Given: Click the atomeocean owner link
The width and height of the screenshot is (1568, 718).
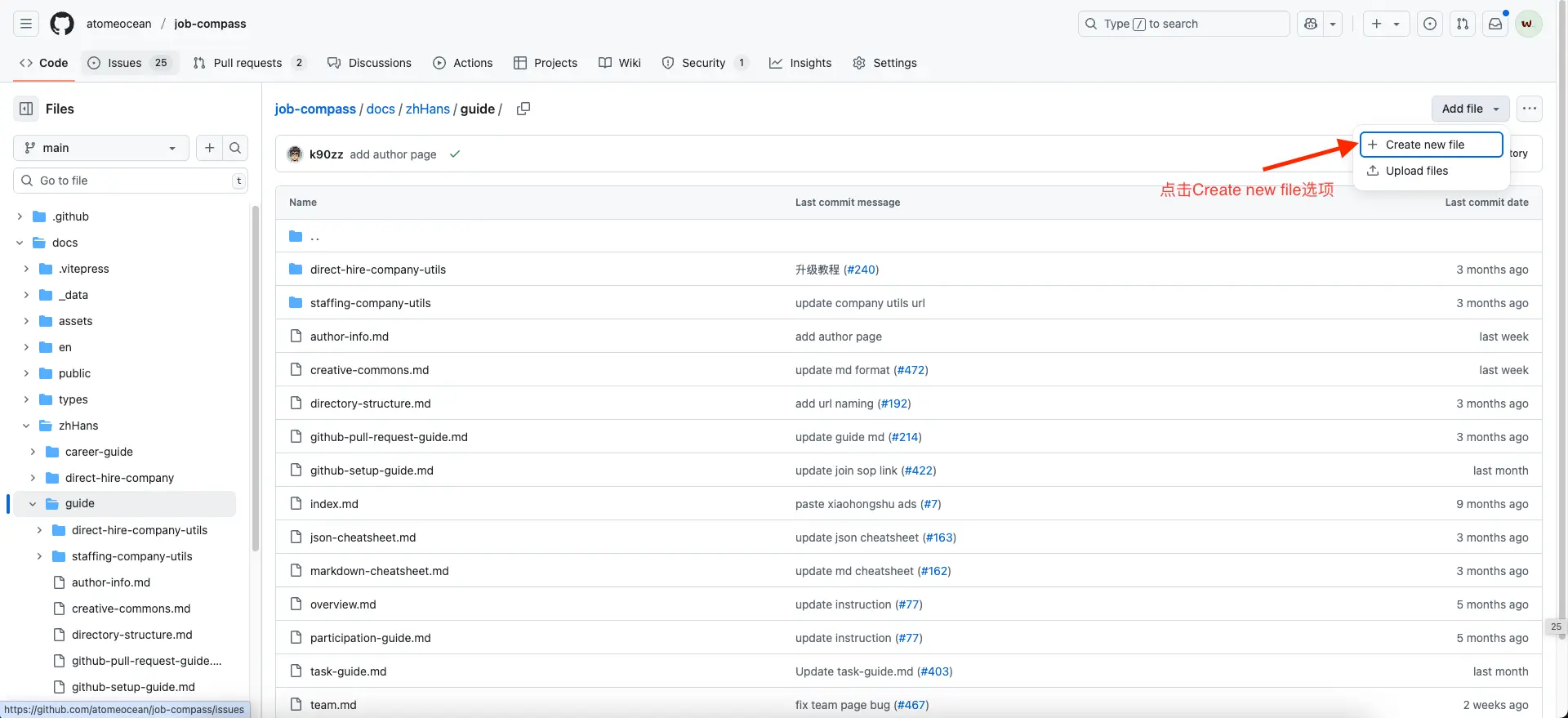Looking at the screenshot, I should coord(119,24).
